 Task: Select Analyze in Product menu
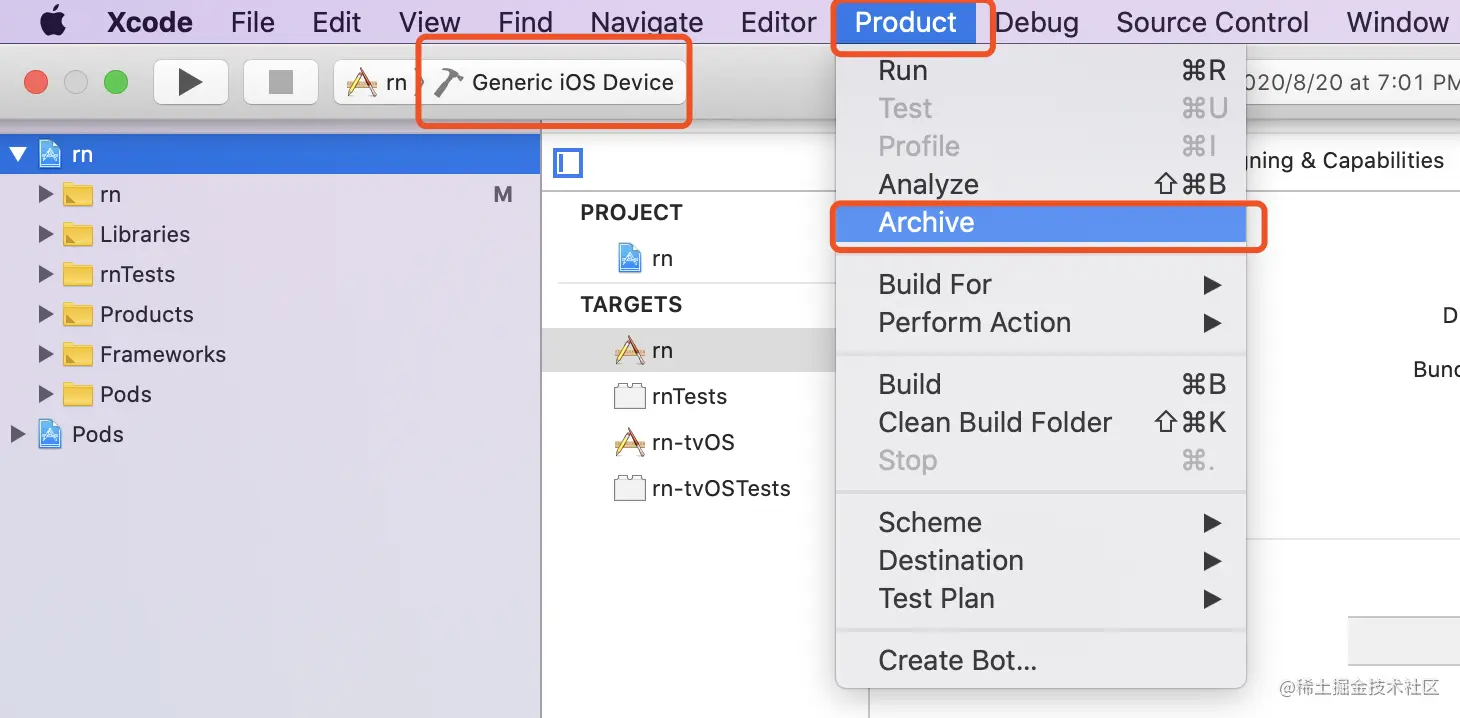(x=1040, y=185)
